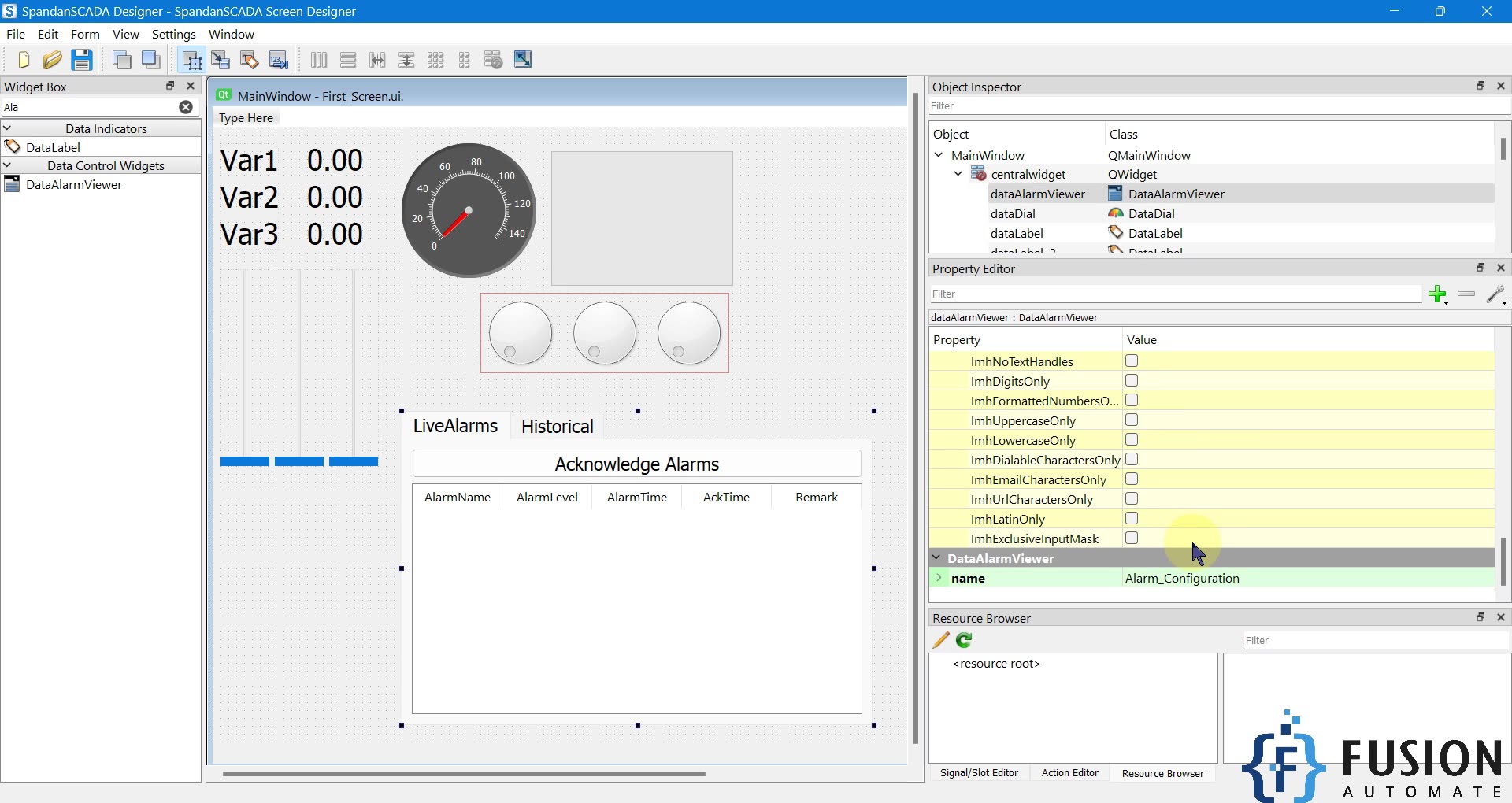The image size is (1512, 803).
Task: Clear the Widget Box filter text
Action: [x=186, y=107]
